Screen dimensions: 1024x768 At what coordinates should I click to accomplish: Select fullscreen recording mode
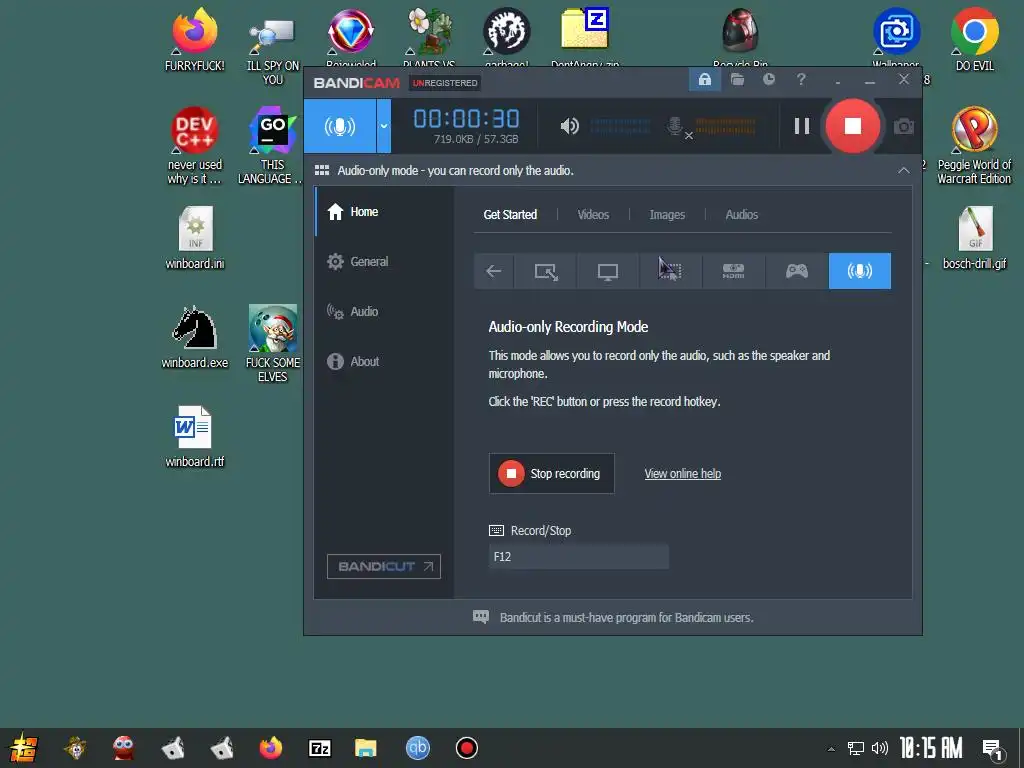(x=607, y=271)
